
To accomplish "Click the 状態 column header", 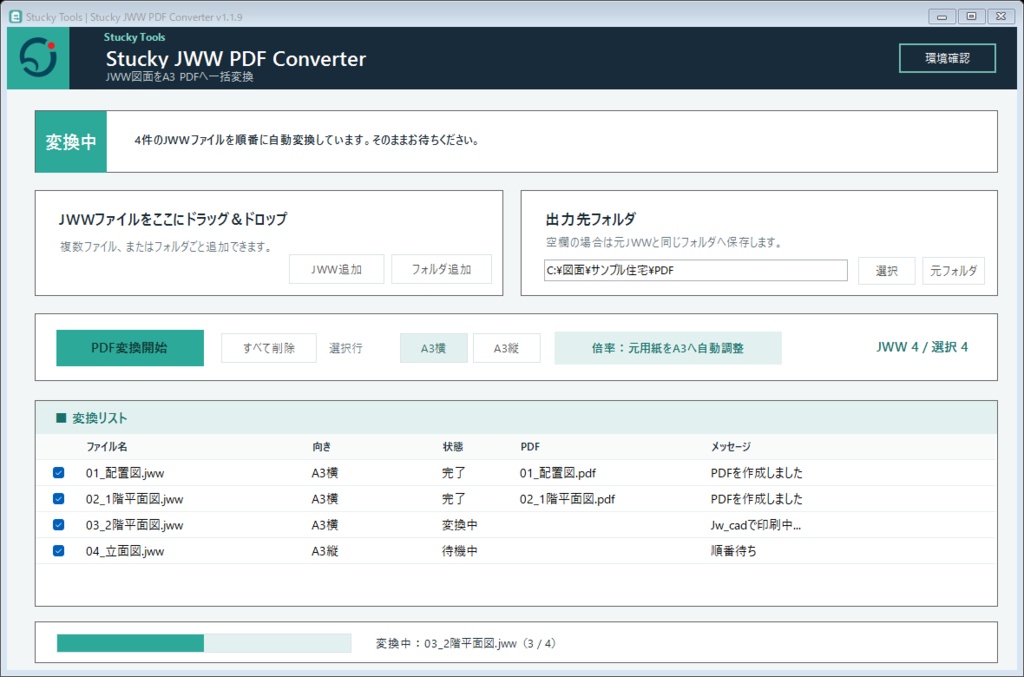I will (x=453, y=447).
